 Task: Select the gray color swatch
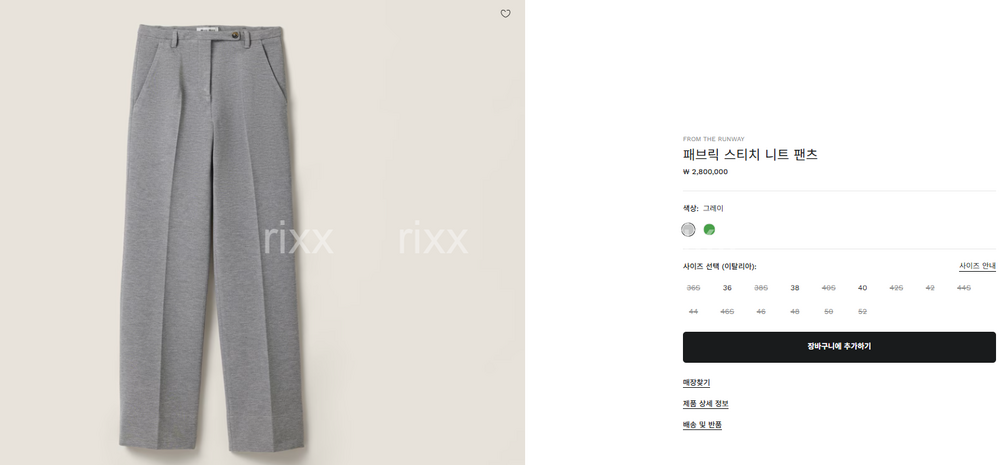pos(688,229)
